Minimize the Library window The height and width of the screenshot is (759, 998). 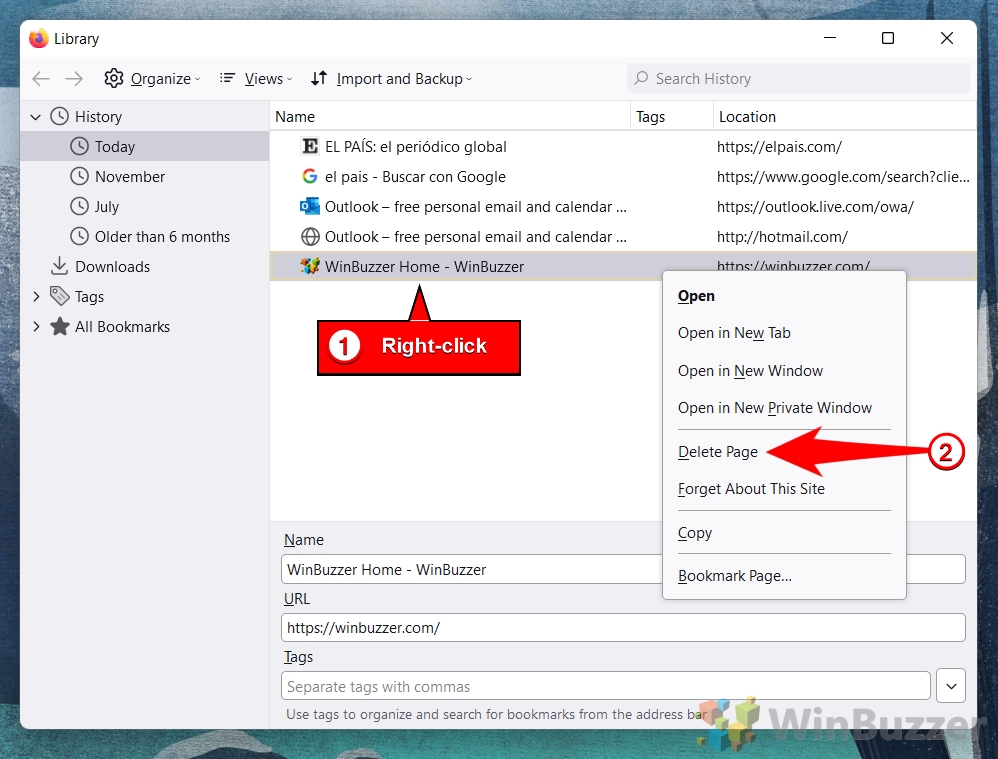pyautogui.click(x=830, y=38)
